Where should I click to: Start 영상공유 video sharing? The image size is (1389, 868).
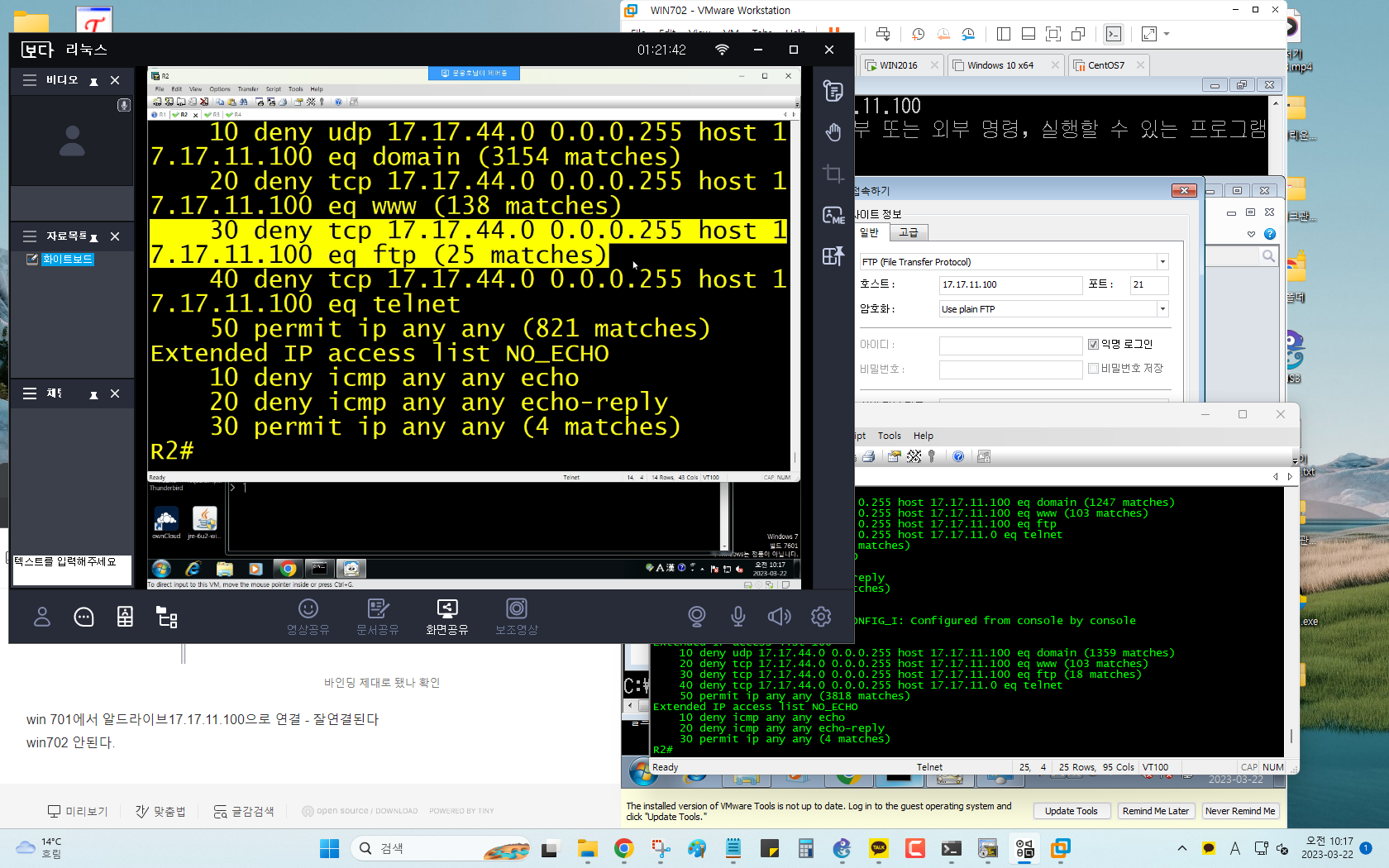pyautogui.click(x=308, y=618)
